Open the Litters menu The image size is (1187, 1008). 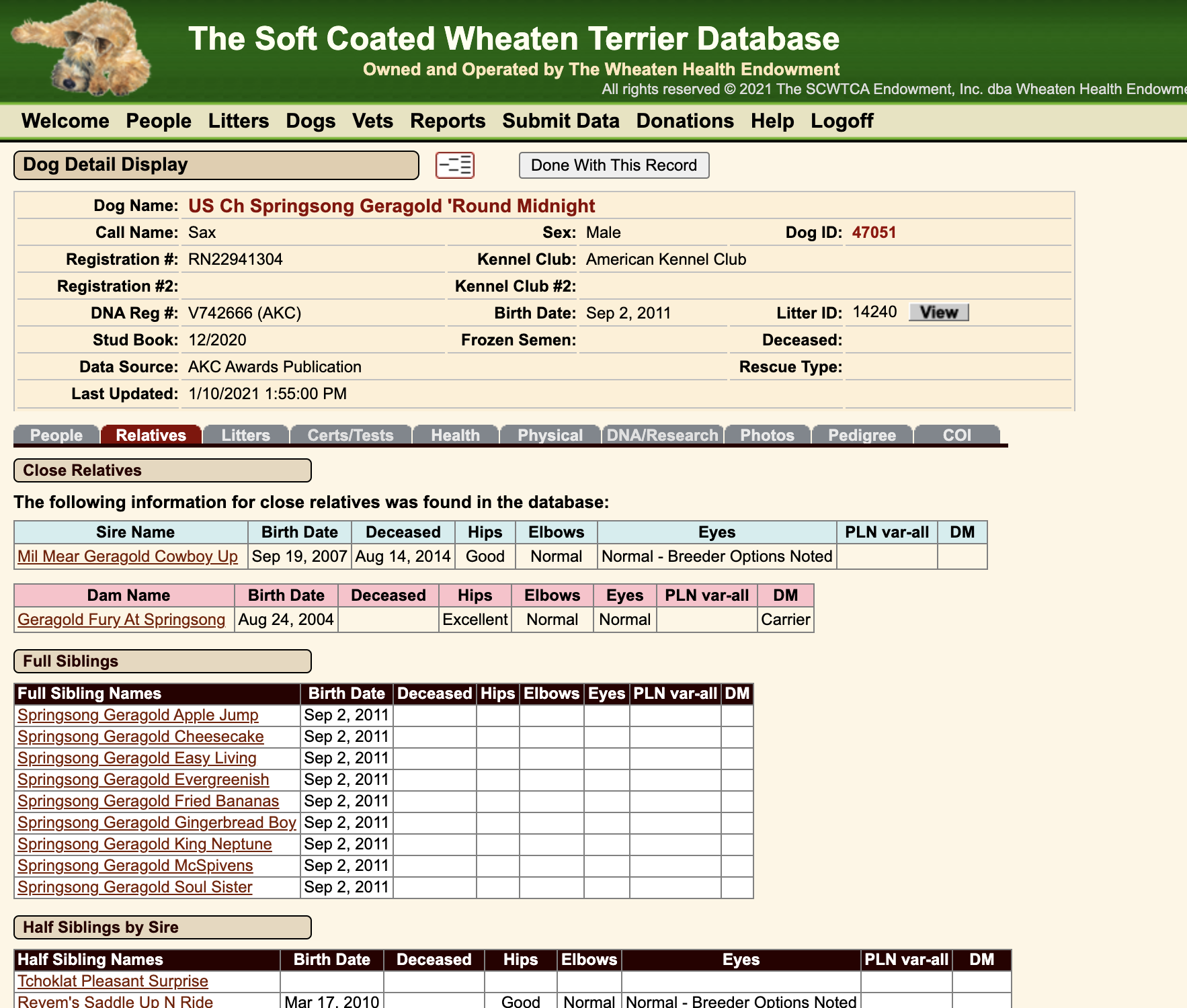tap(239, 121)
